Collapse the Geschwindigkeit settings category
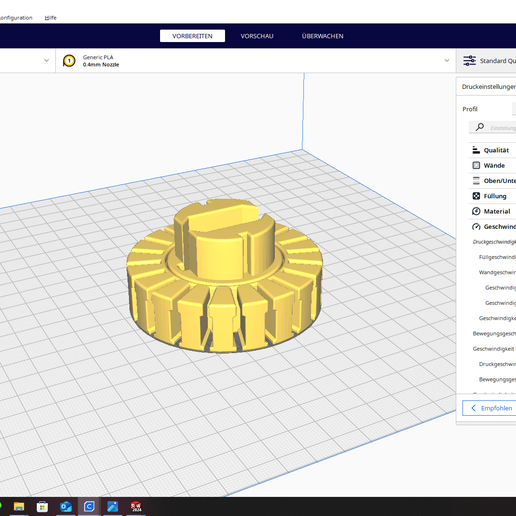 492,227
